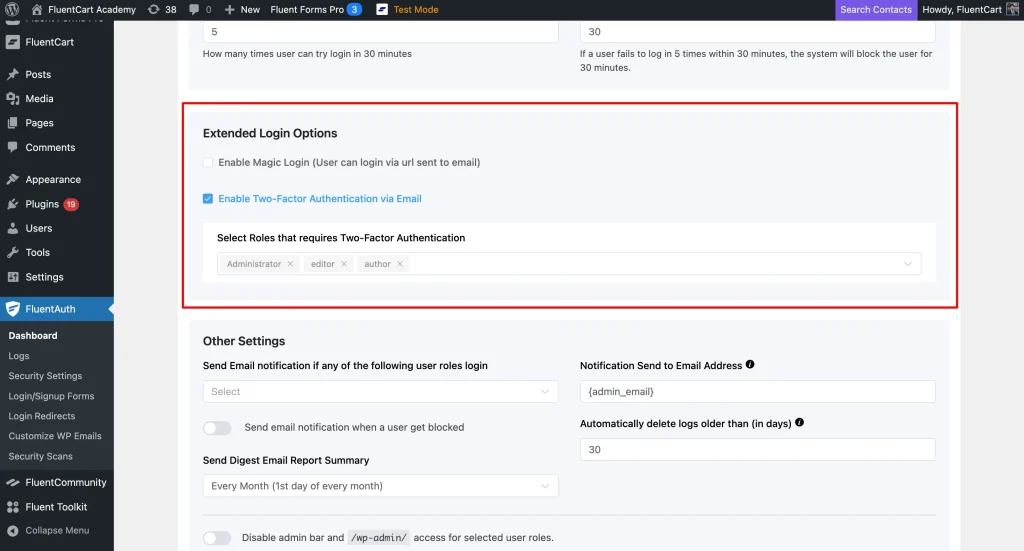
Task: Click the Extended Login Options heading
Action: (270, 133)
